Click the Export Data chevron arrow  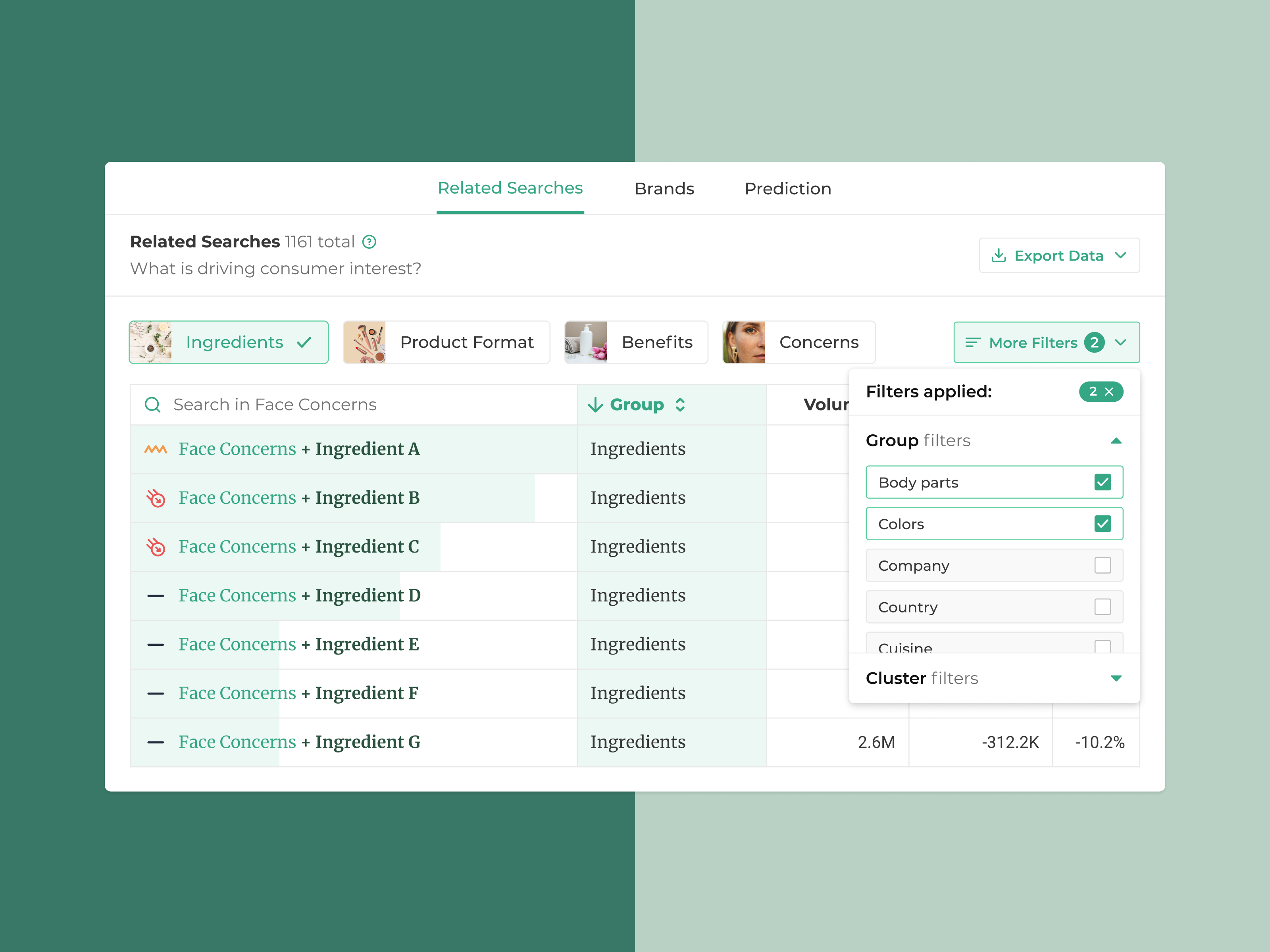(1120, 255)
